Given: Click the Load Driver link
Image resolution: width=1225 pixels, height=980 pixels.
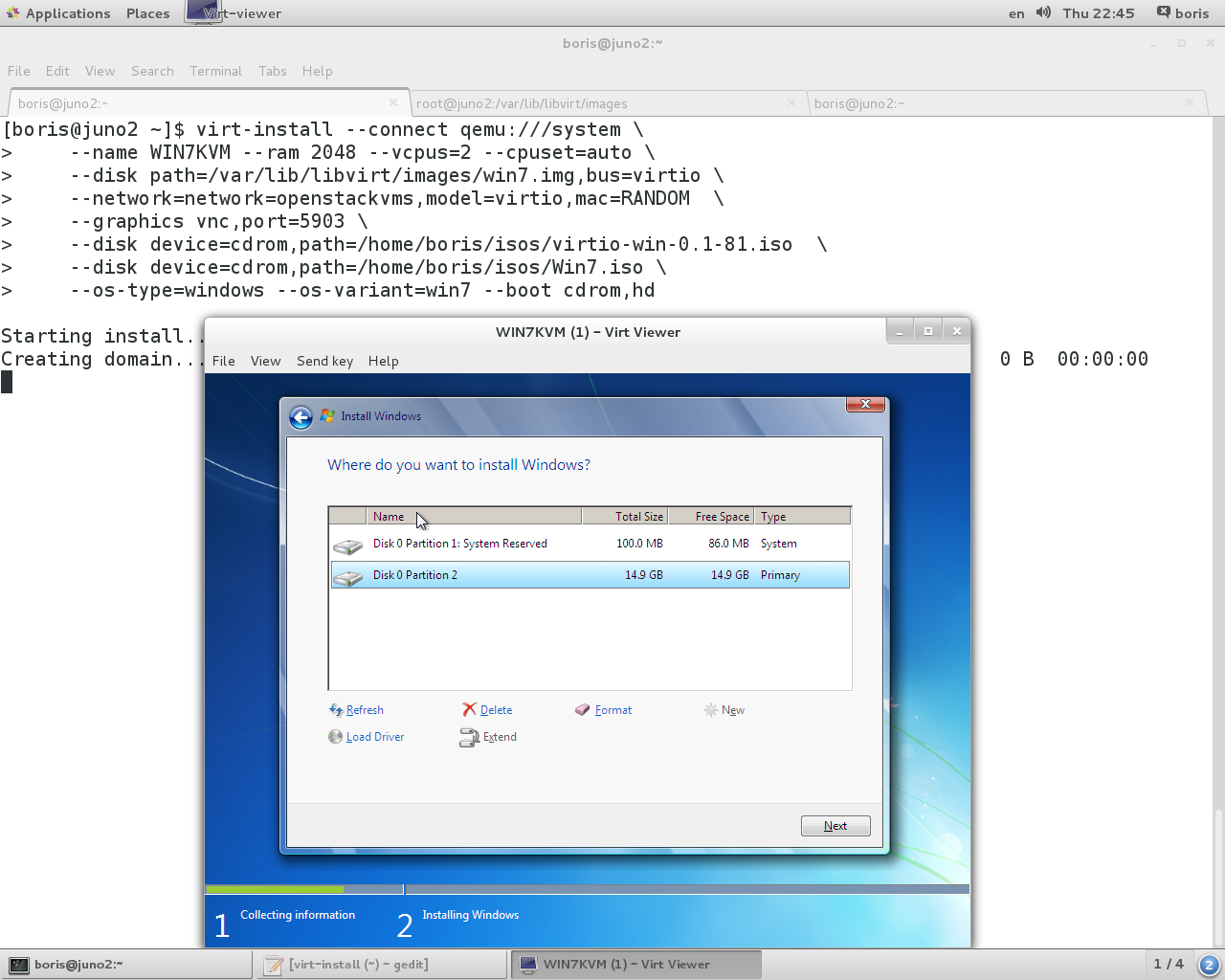Looking at the screenshot, I should tap(375, 737).
